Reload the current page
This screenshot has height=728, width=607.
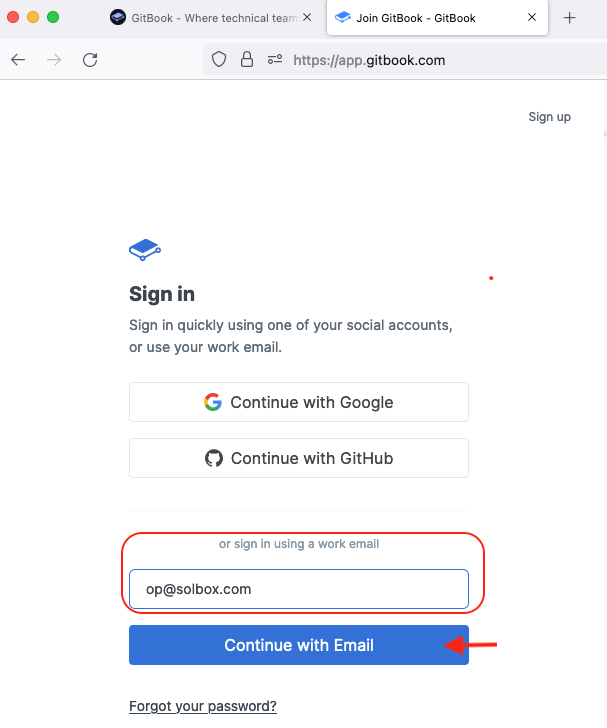click(x=90, y=60)
